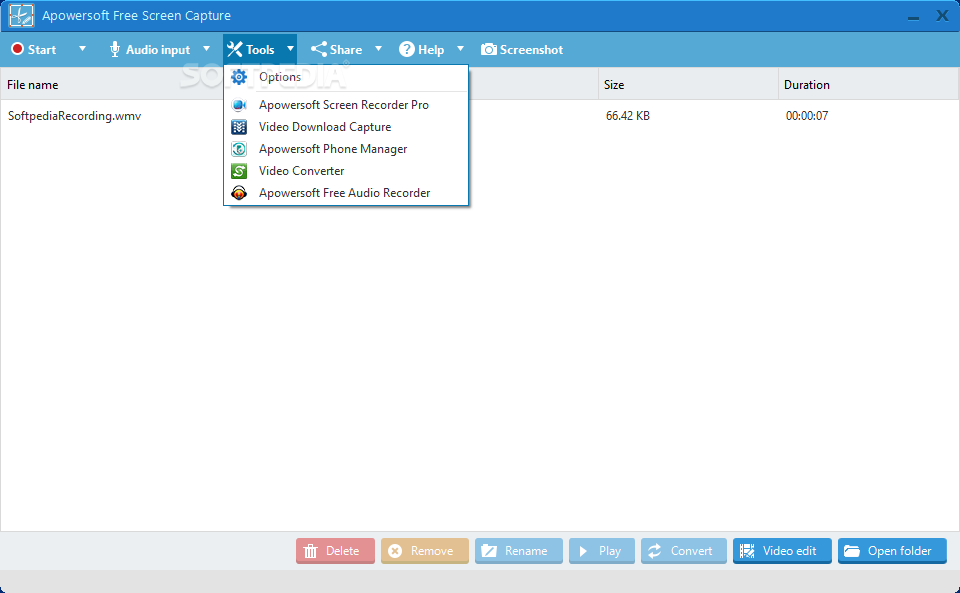Click the Free Audio Recorder headphone icon
This screenshot has width=960, height=593.
click(239, 193)
